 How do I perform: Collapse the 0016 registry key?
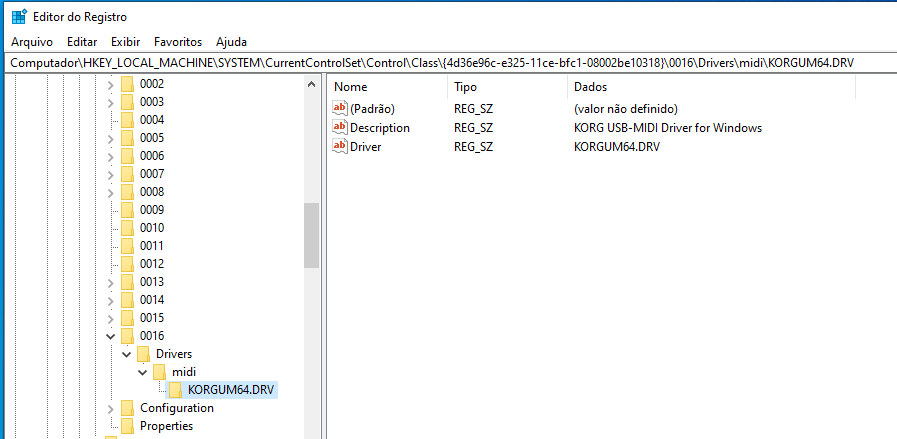tap(110, 336)
